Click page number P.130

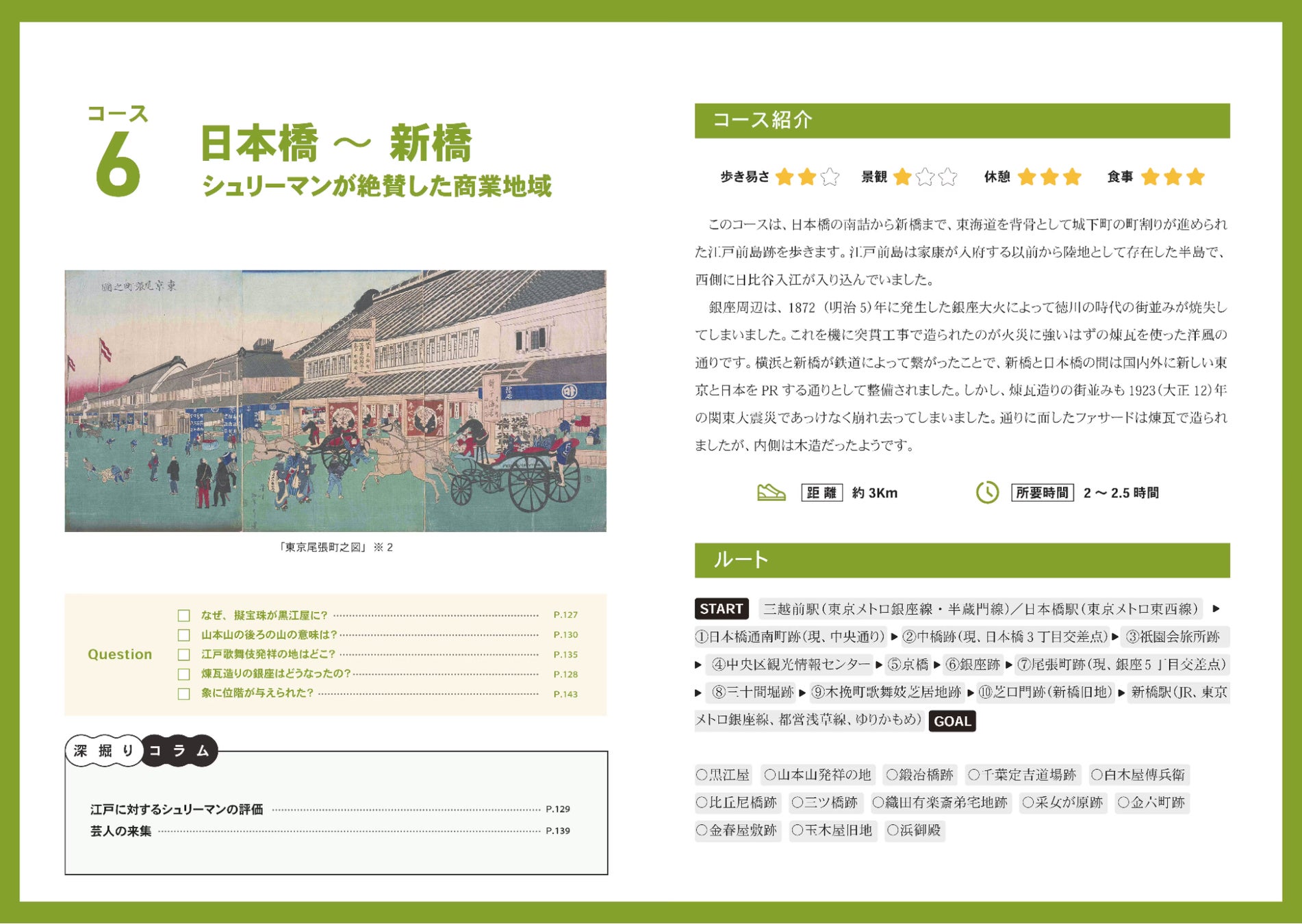coord(565,635)
